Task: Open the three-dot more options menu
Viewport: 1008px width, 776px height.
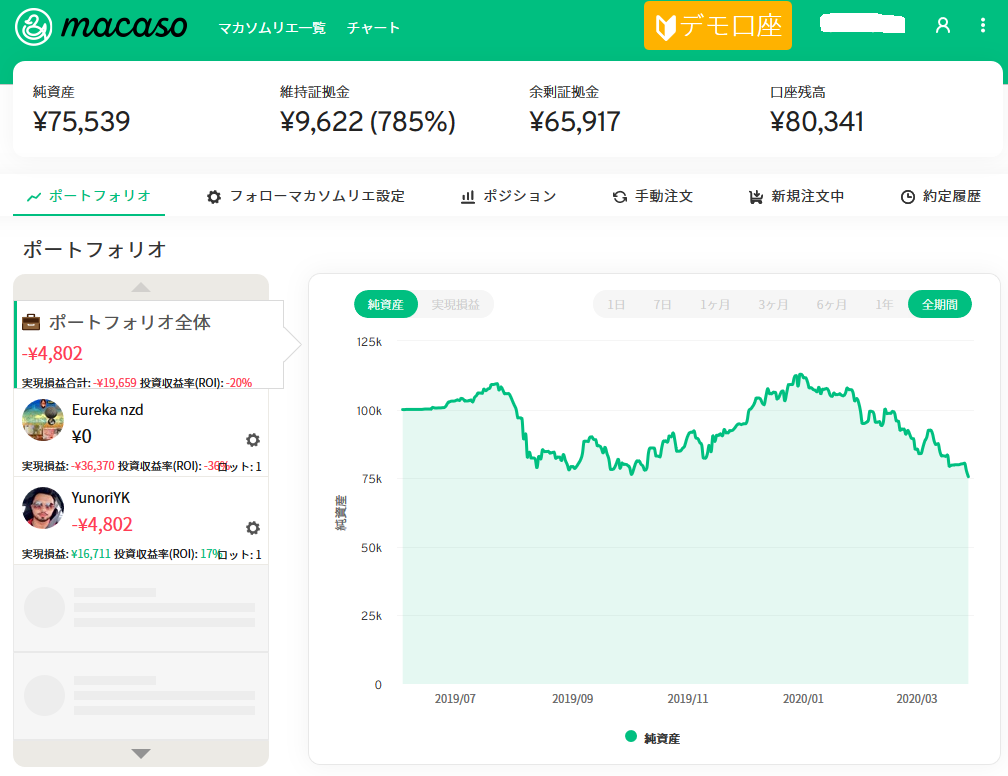Action: tap(982, 26)
